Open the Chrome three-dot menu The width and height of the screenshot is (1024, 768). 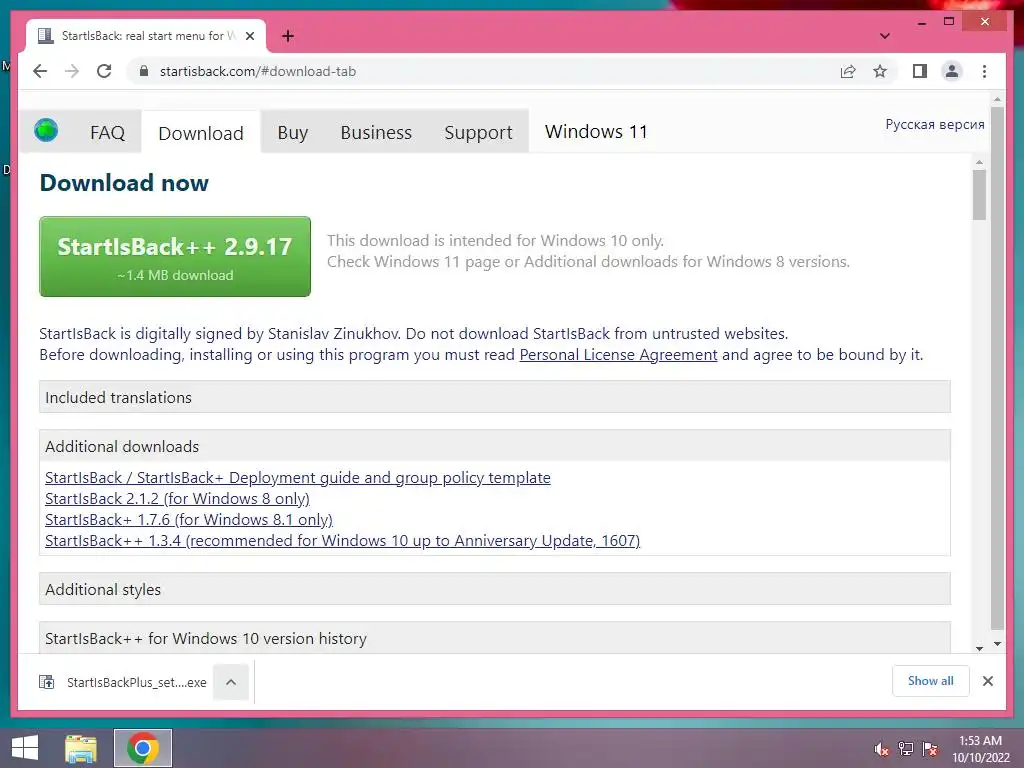coord(984,71)
